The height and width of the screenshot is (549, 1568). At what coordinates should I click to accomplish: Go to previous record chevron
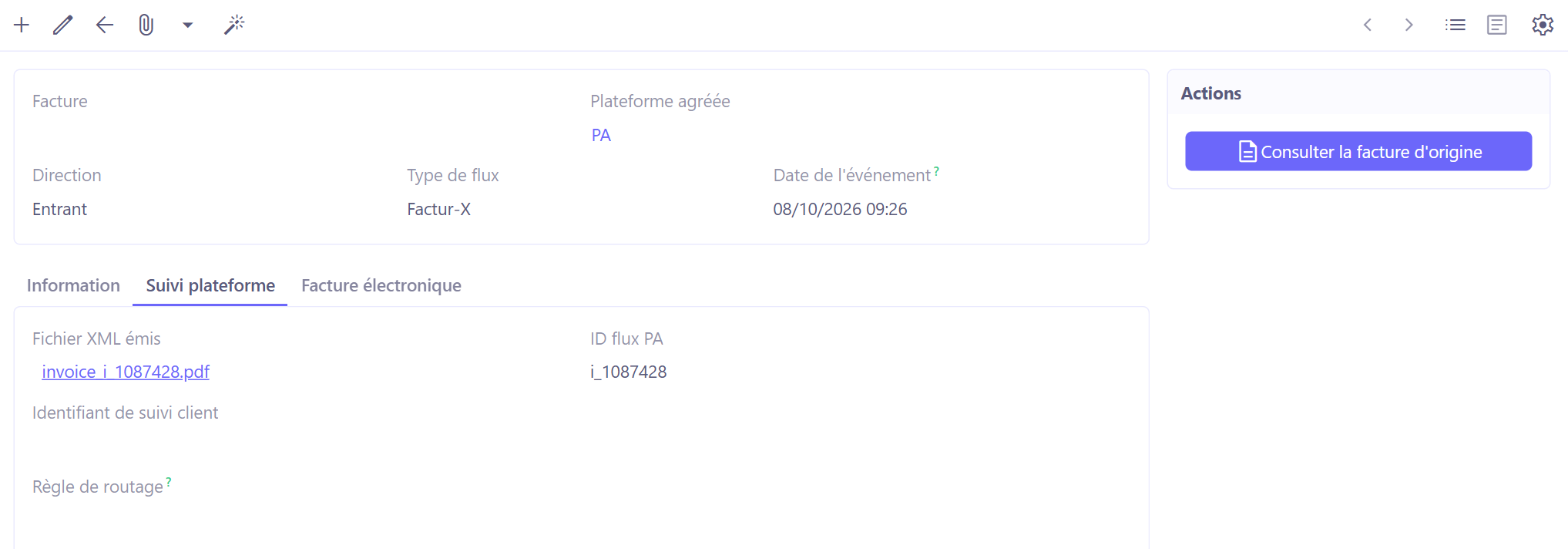pos(1368,25)
